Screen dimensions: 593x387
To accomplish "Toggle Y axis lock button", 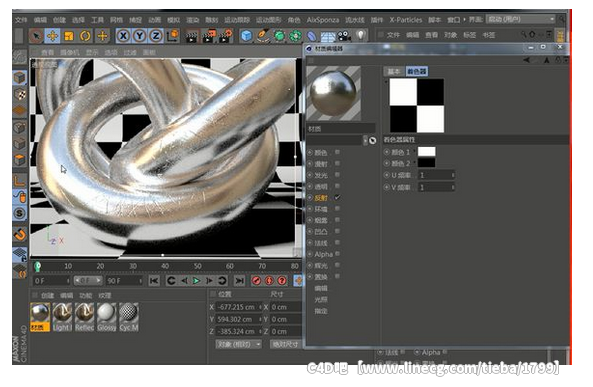I will (x=140, y=36).
